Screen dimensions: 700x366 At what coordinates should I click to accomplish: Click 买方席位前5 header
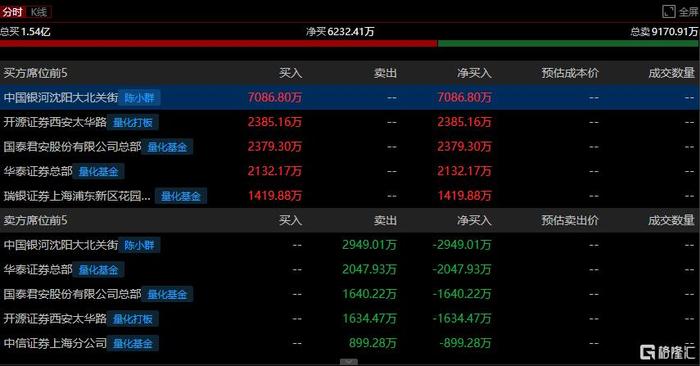35,73
